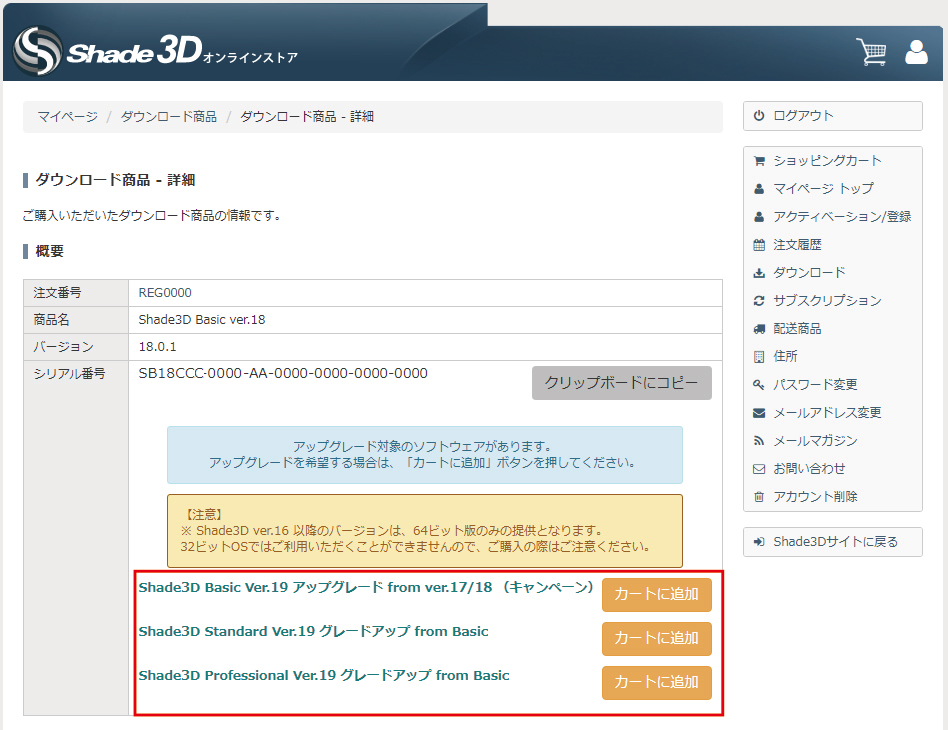Log out via ログアウト button
The image size is (948, 730).
tap(833, 116)
